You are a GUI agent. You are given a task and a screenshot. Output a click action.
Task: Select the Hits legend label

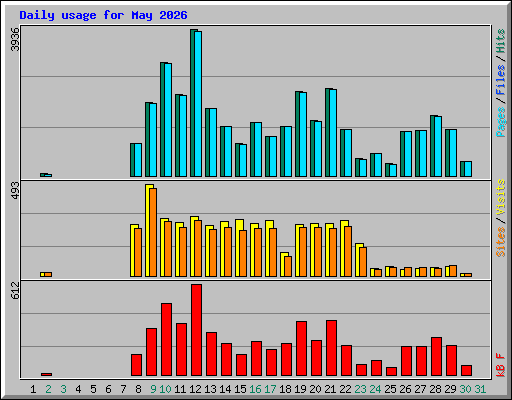[x=500, y=41]
